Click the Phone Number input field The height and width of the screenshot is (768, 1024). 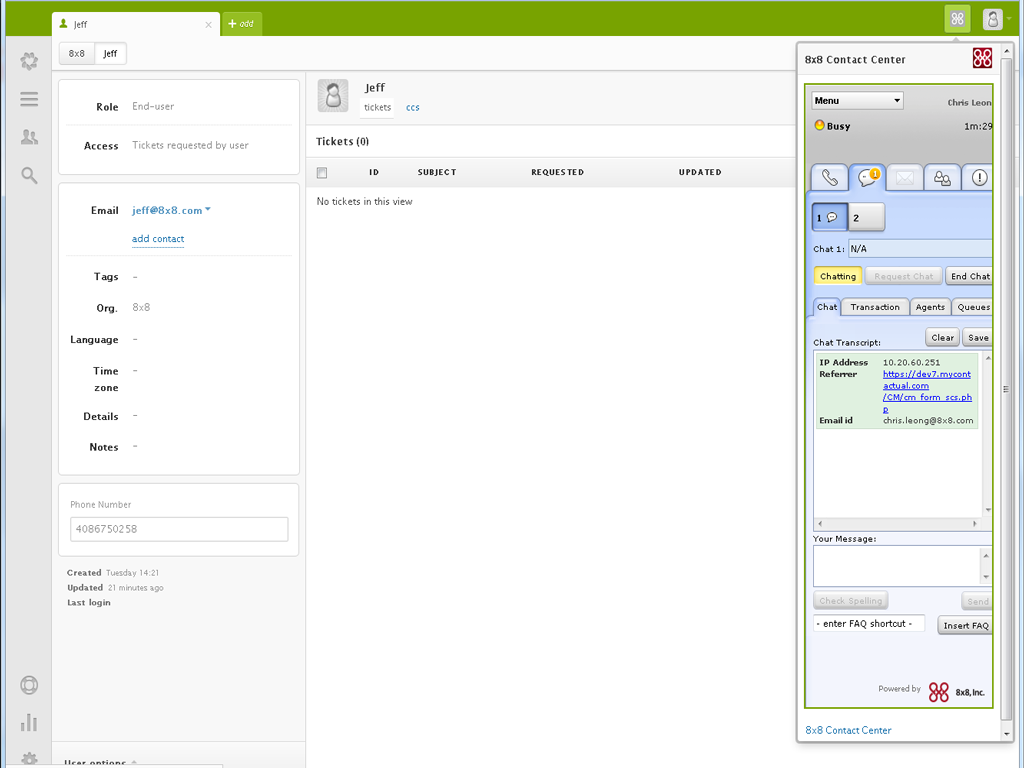[x=179, y=528]
